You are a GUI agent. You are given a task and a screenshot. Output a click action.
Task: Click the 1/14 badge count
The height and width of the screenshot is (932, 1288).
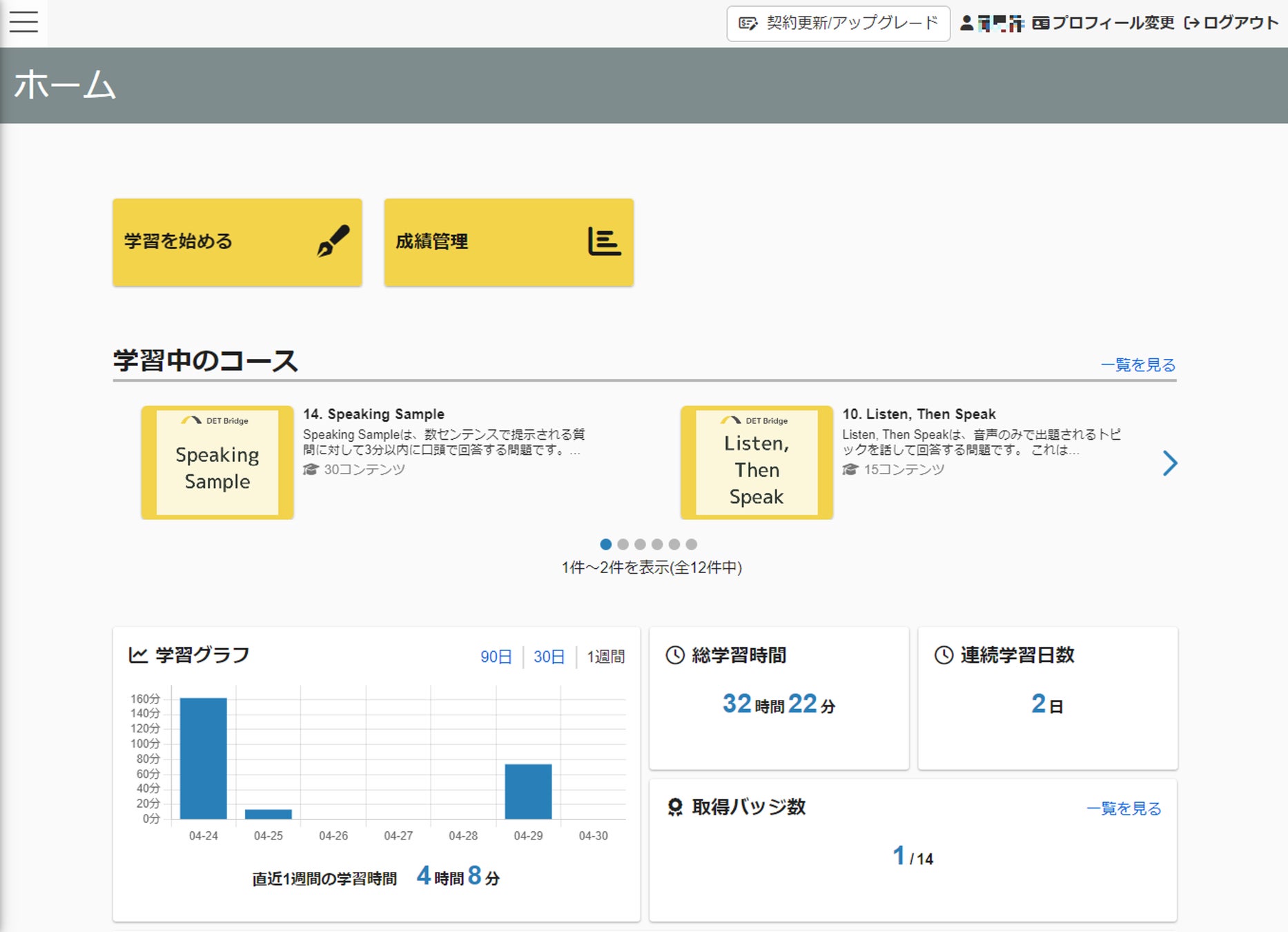coord(913,857)
